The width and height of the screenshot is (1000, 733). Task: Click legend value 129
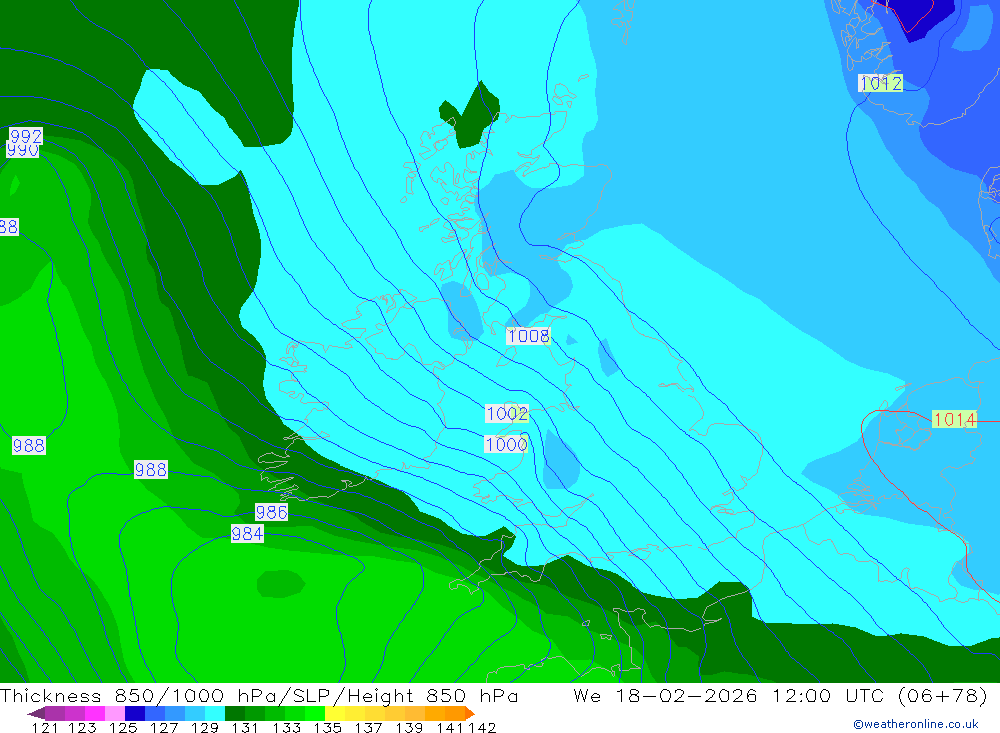point(204,728)
